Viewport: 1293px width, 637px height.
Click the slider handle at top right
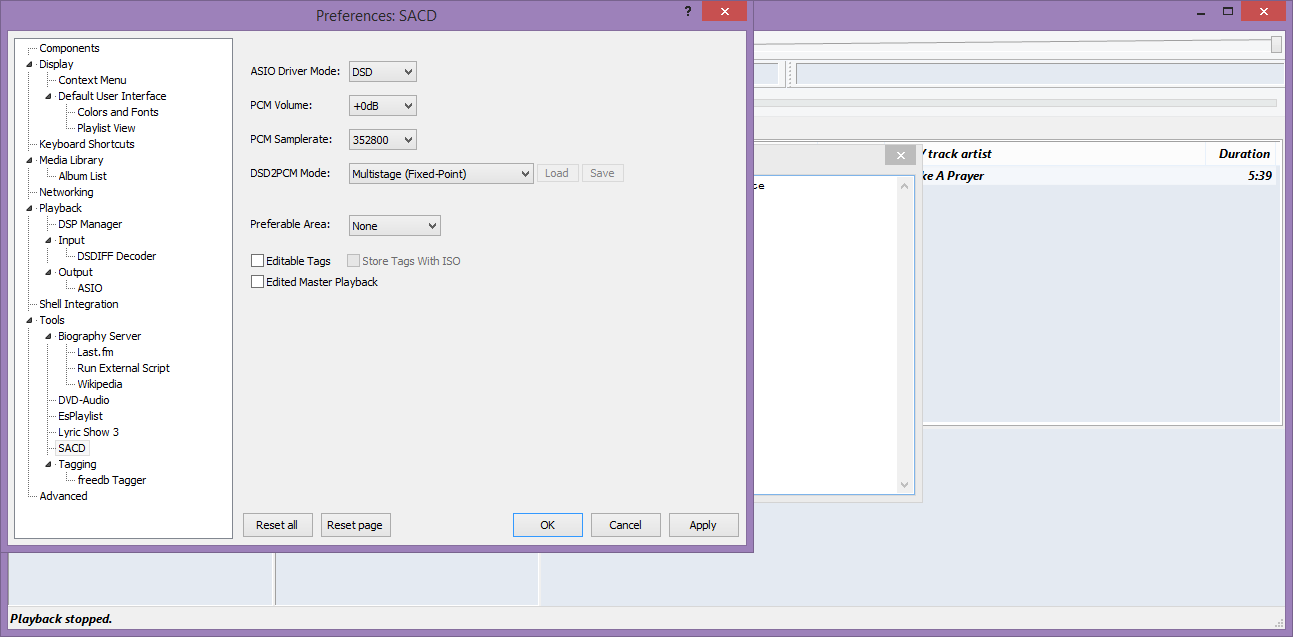pyautogui.click(x=1277, y=44)
